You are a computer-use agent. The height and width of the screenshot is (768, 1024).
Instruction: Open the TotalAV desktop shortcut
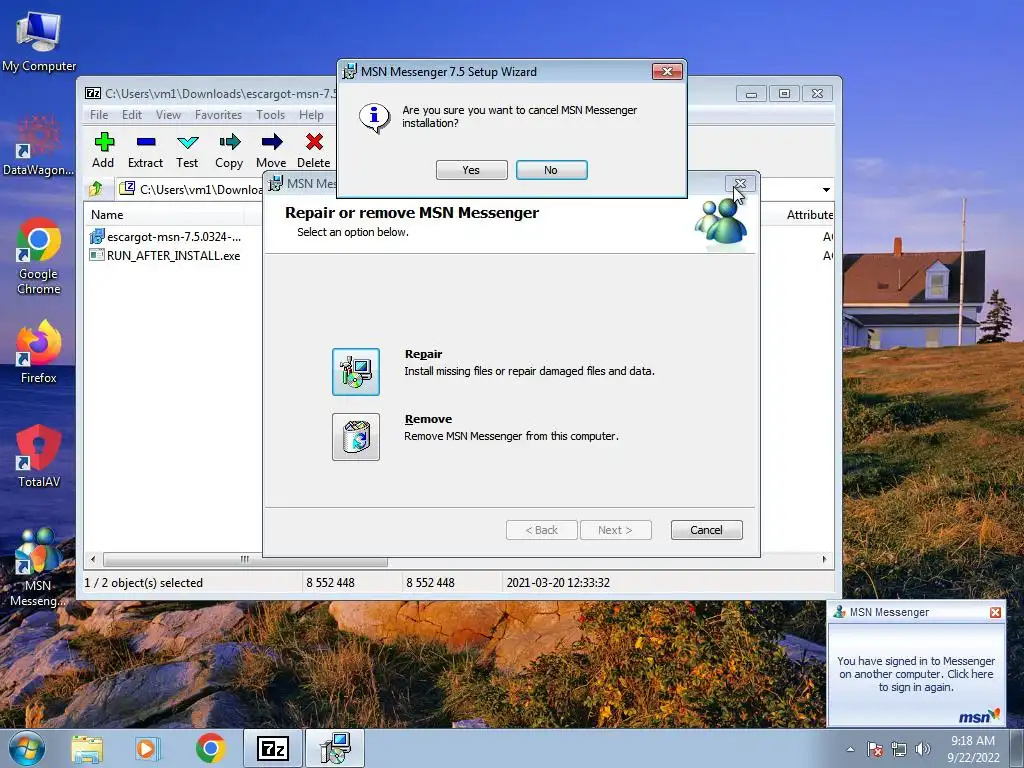pos(39,456)
